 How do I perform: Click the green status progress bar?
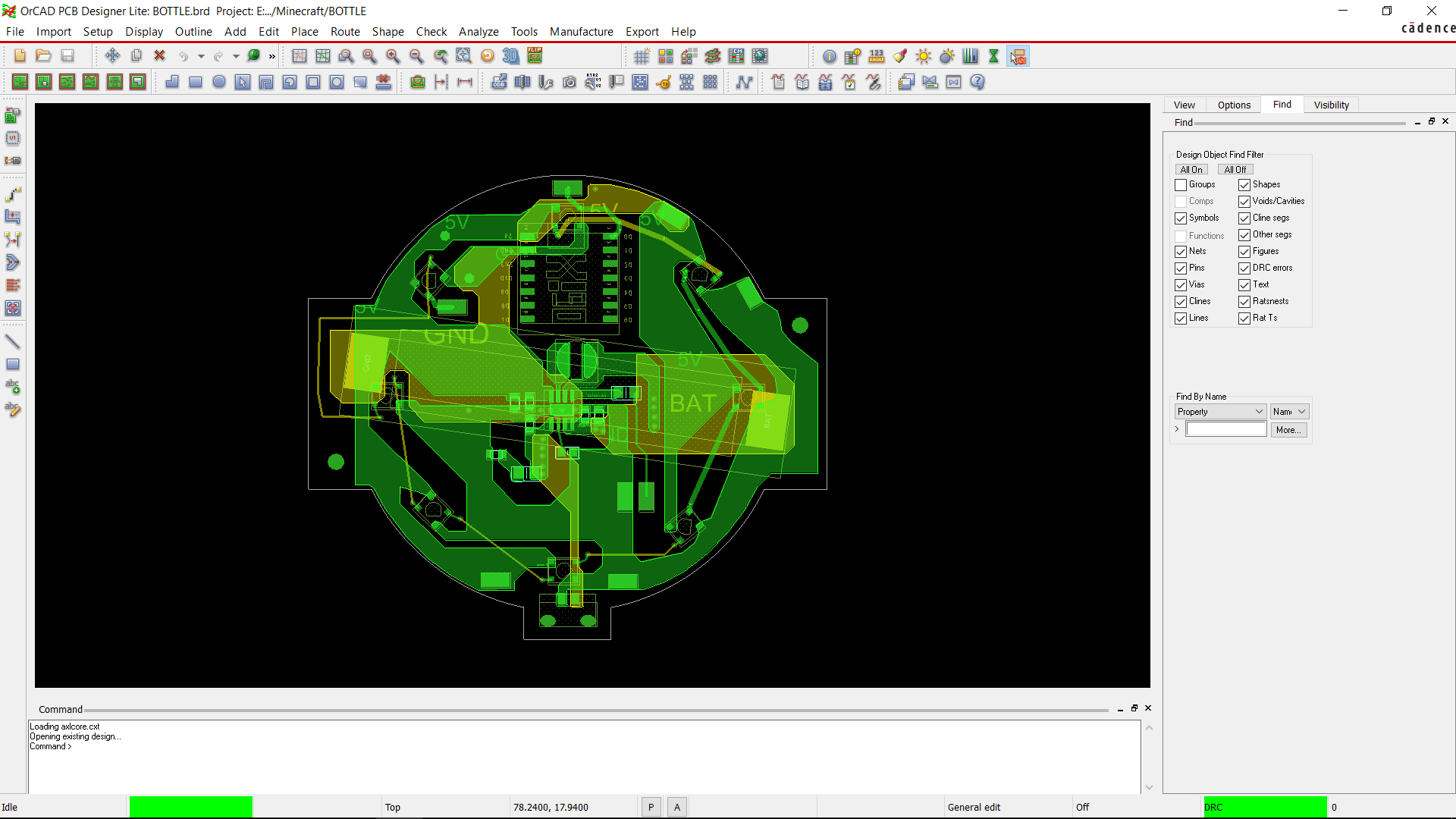pos(191,807)
